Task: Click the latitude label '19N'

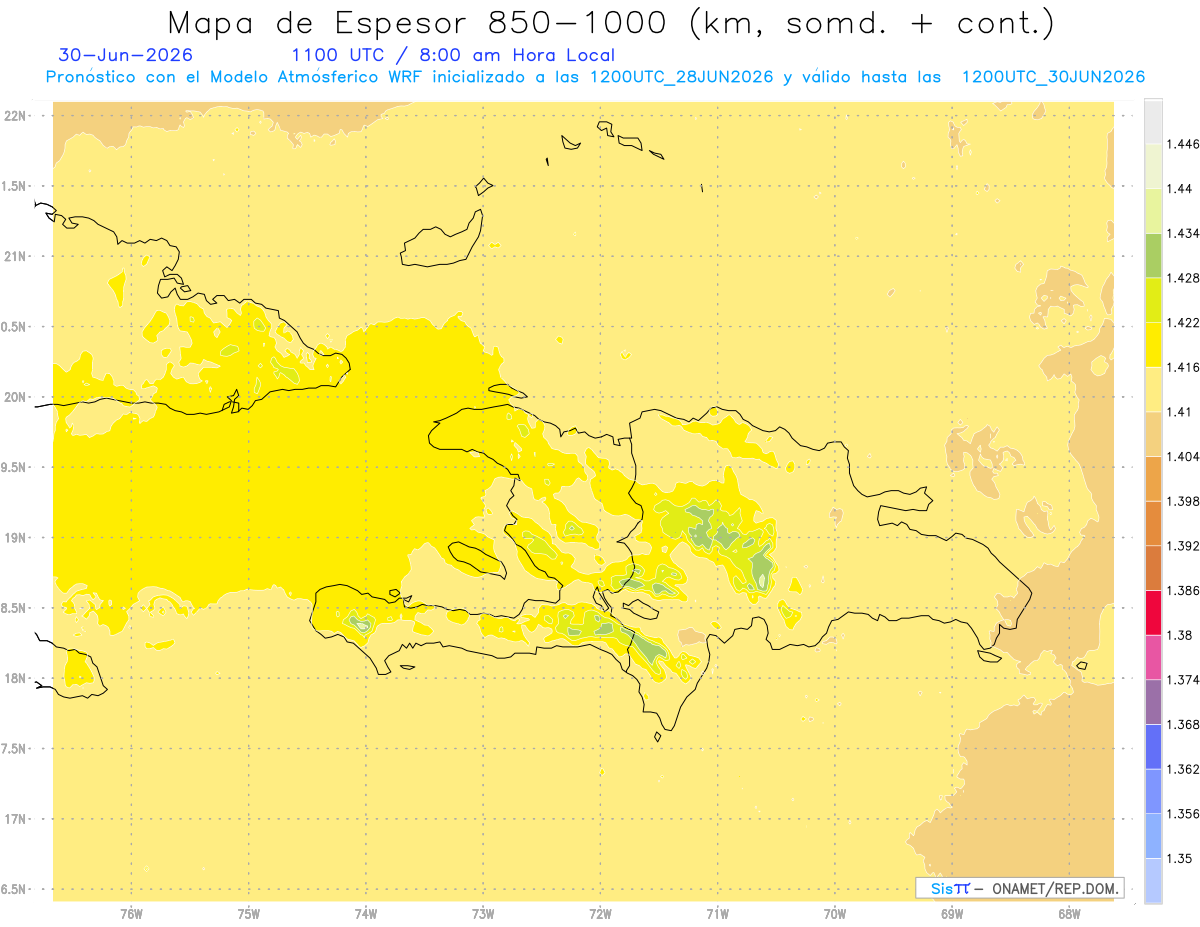Action: point(14,538)
